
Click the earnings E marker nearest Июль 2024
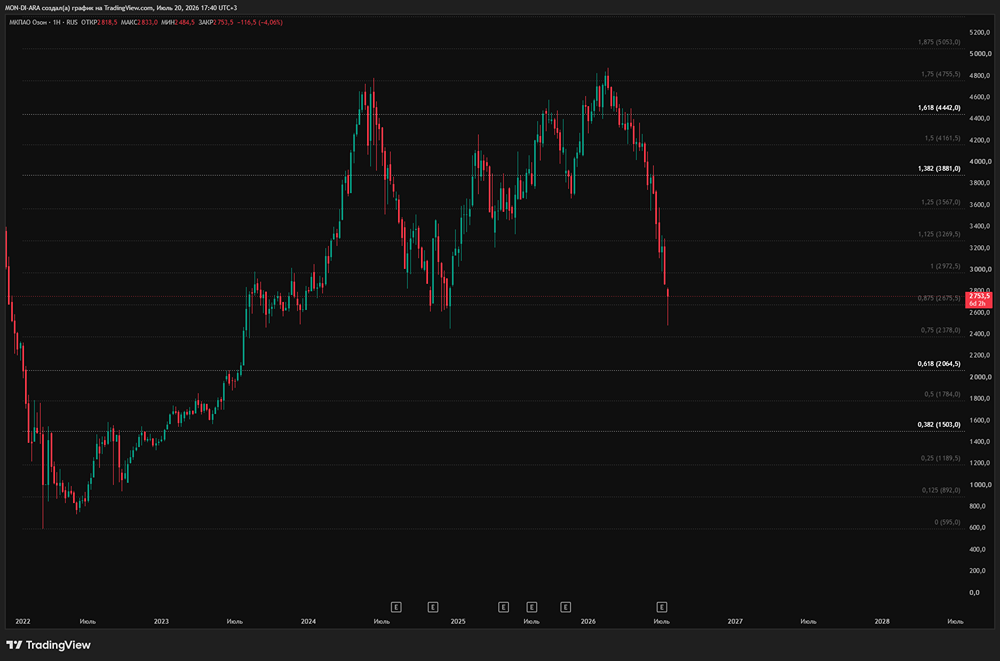(x=395, y=607)
